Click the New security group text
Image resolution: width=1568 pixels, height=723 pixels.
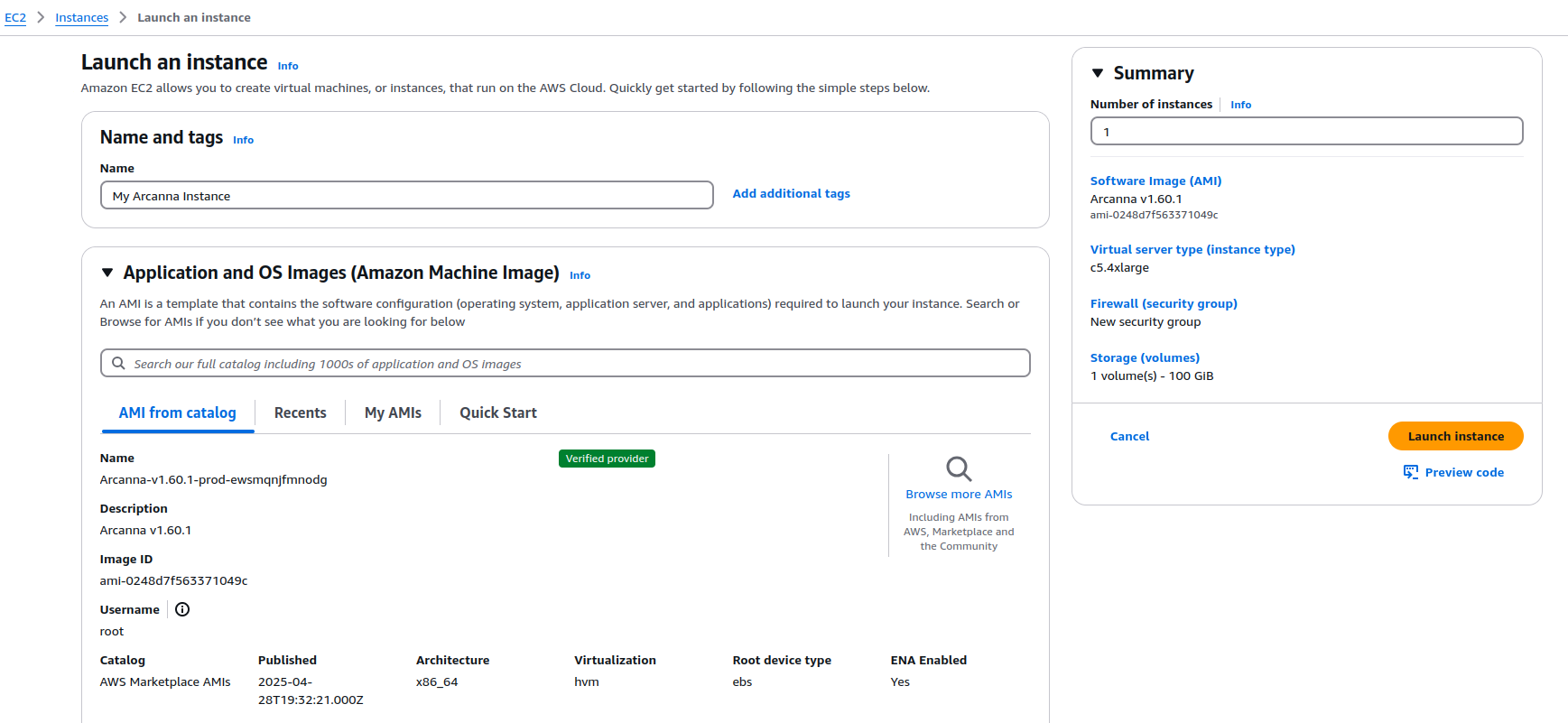1146,321
